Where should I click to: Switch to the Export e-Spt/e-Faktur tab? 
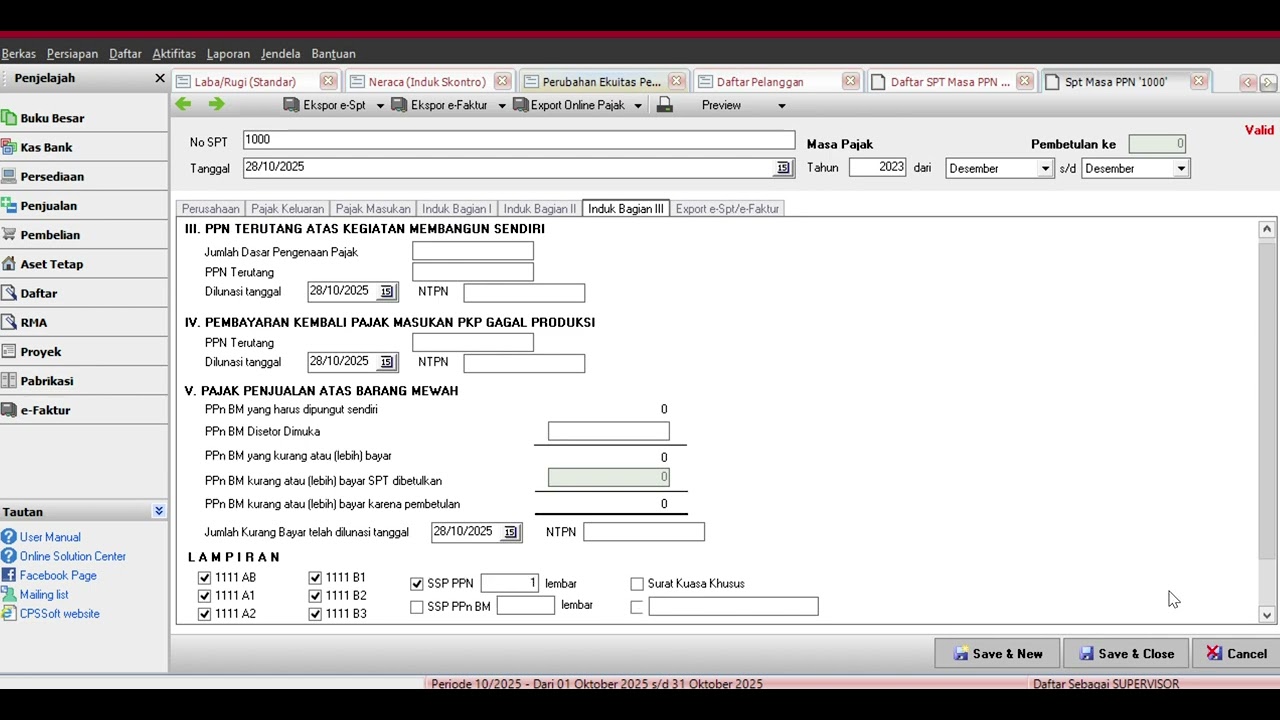pos(727,209)
